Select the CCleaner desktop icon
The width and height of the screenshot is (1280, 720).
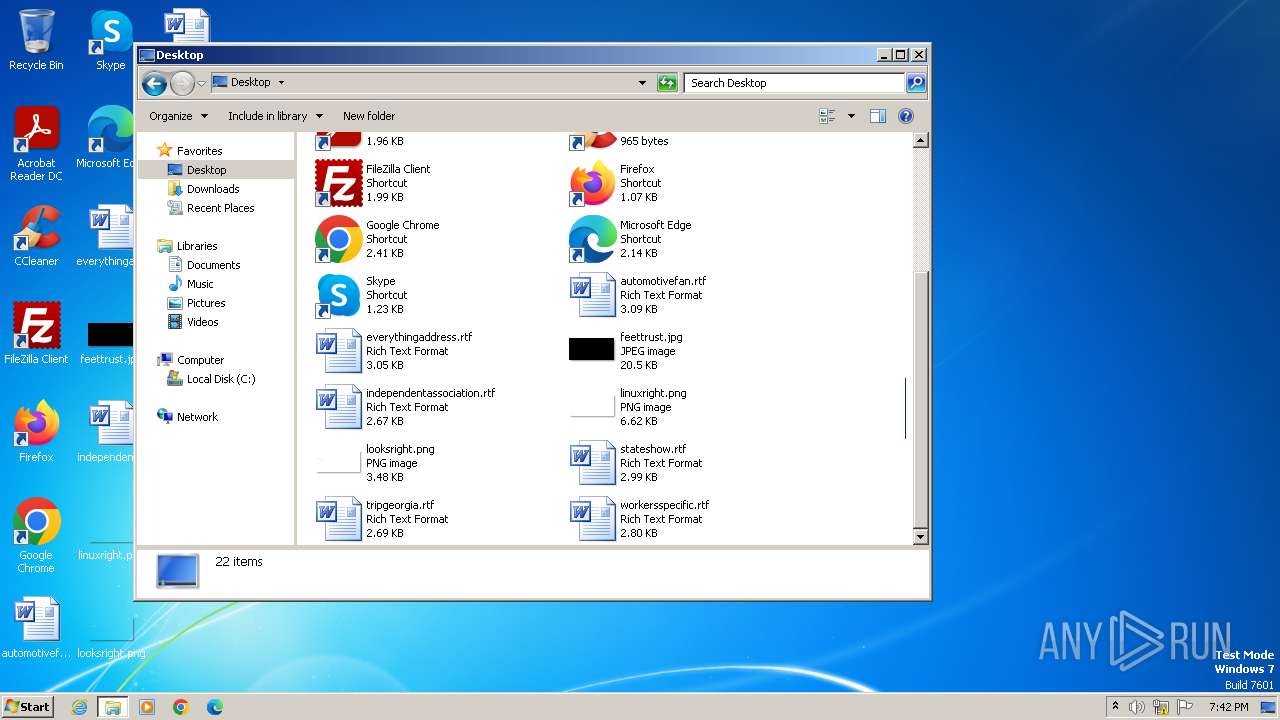[36, 236]
